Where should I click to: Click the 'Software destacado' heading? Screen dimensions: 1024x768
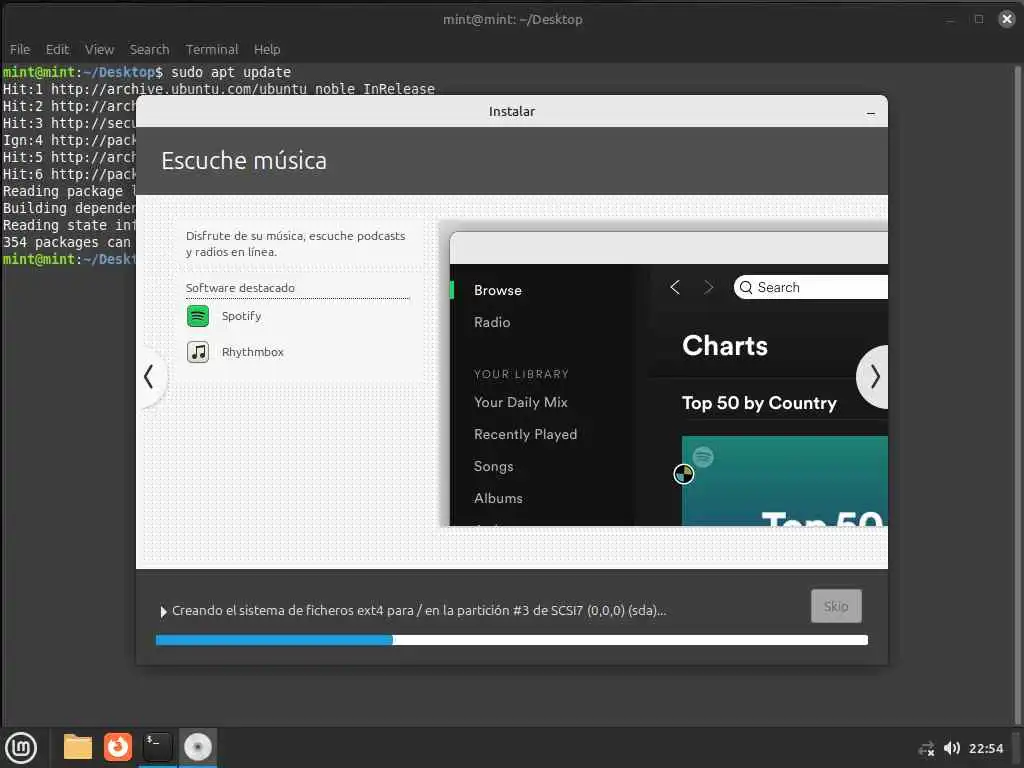[240, 288]
